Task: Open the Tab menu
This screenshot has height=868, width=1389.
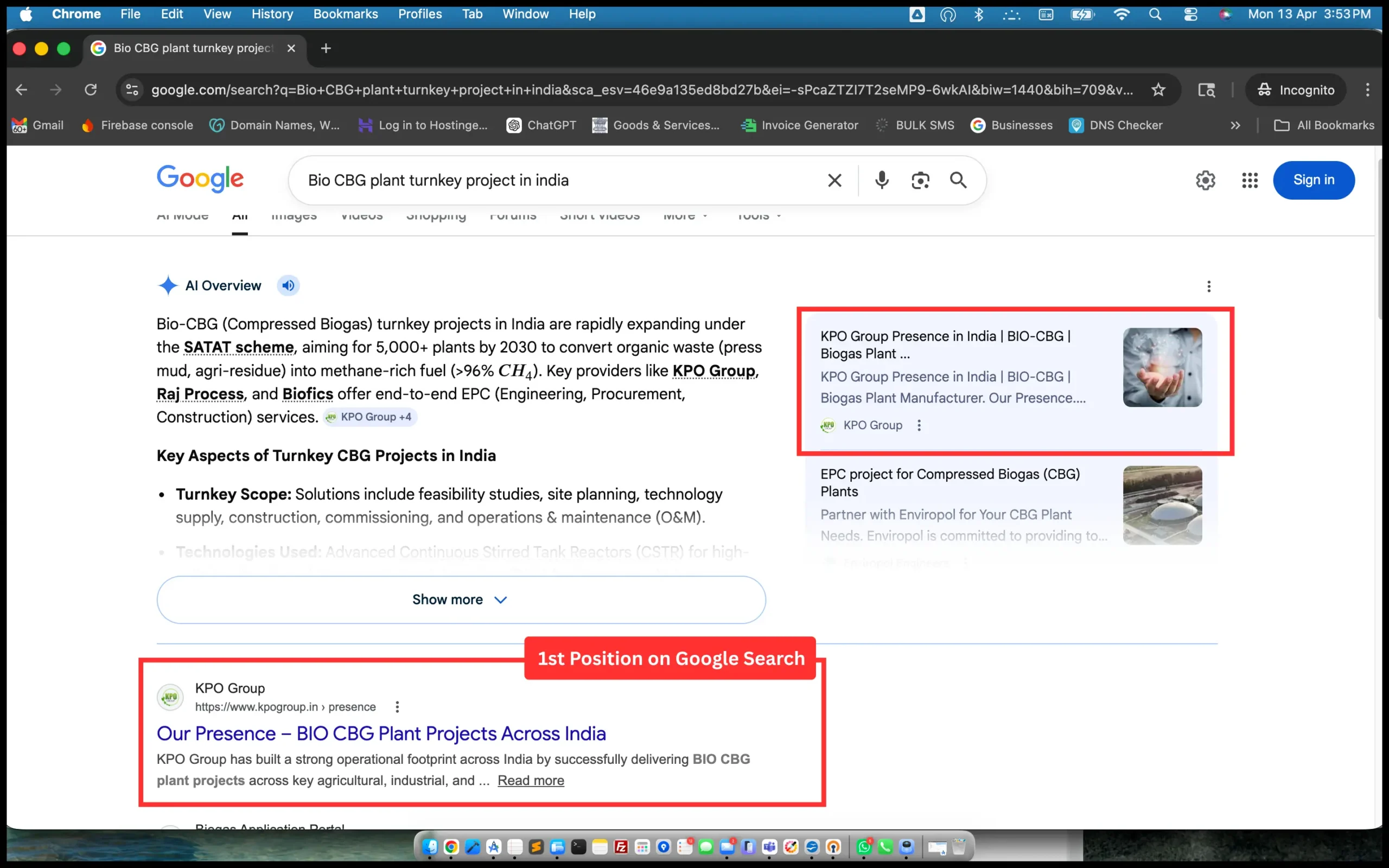Action: (473, 14)
